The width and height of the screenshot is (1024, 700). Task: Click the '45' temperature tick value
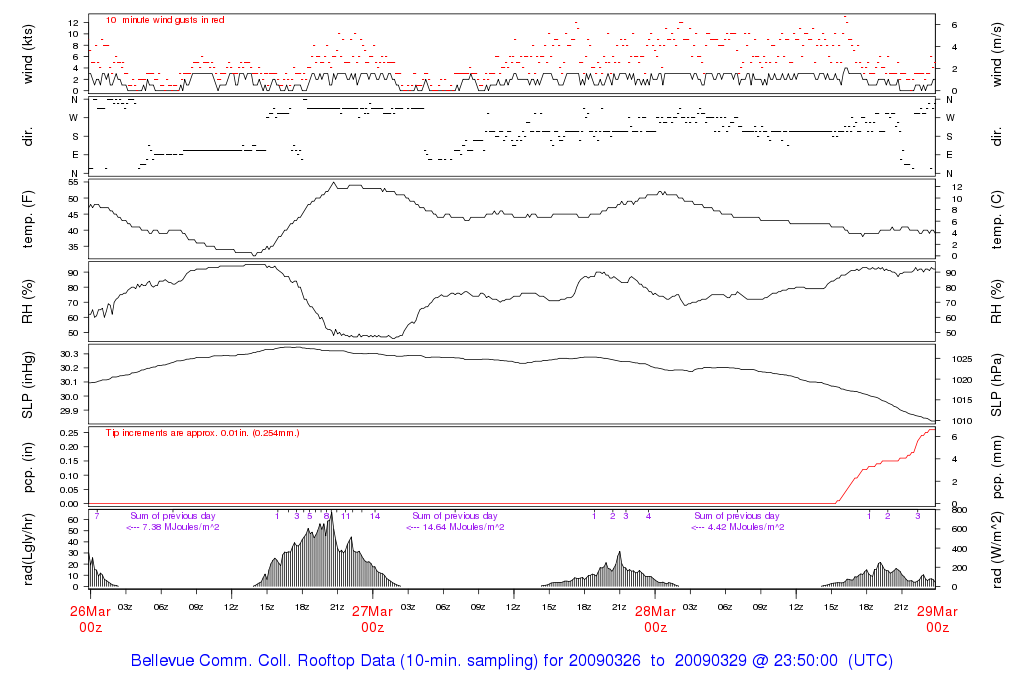[x=73, y=215]
